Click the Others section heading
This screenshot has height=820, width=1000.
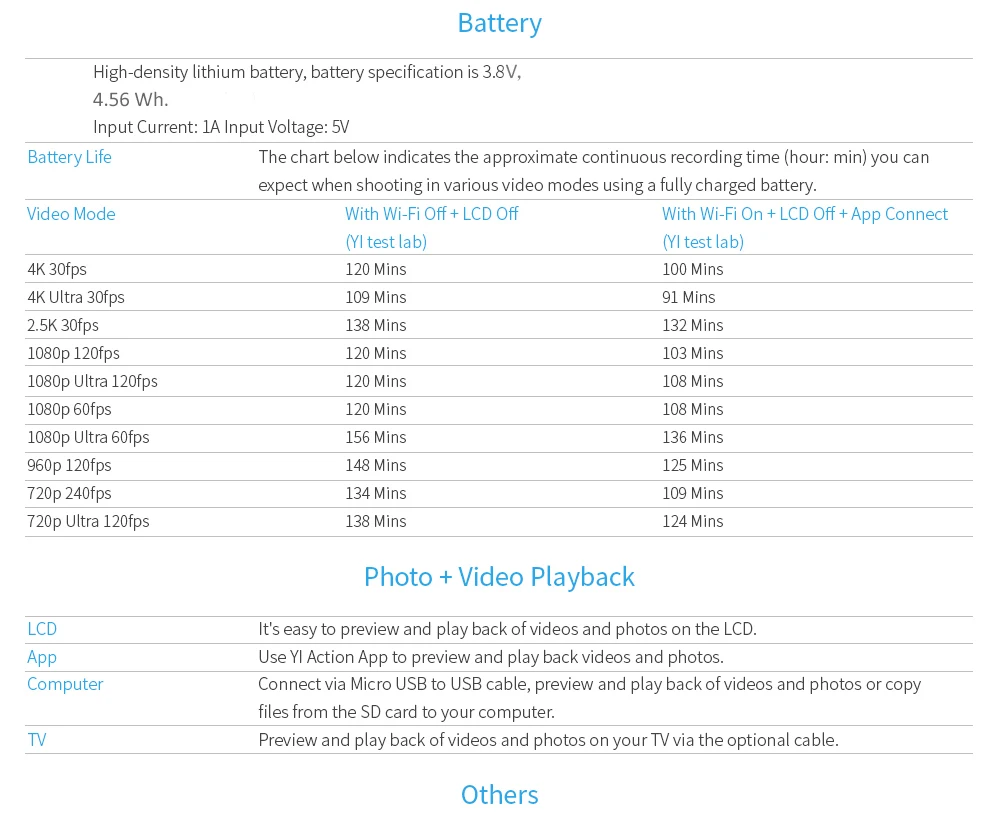pos(499,795)
